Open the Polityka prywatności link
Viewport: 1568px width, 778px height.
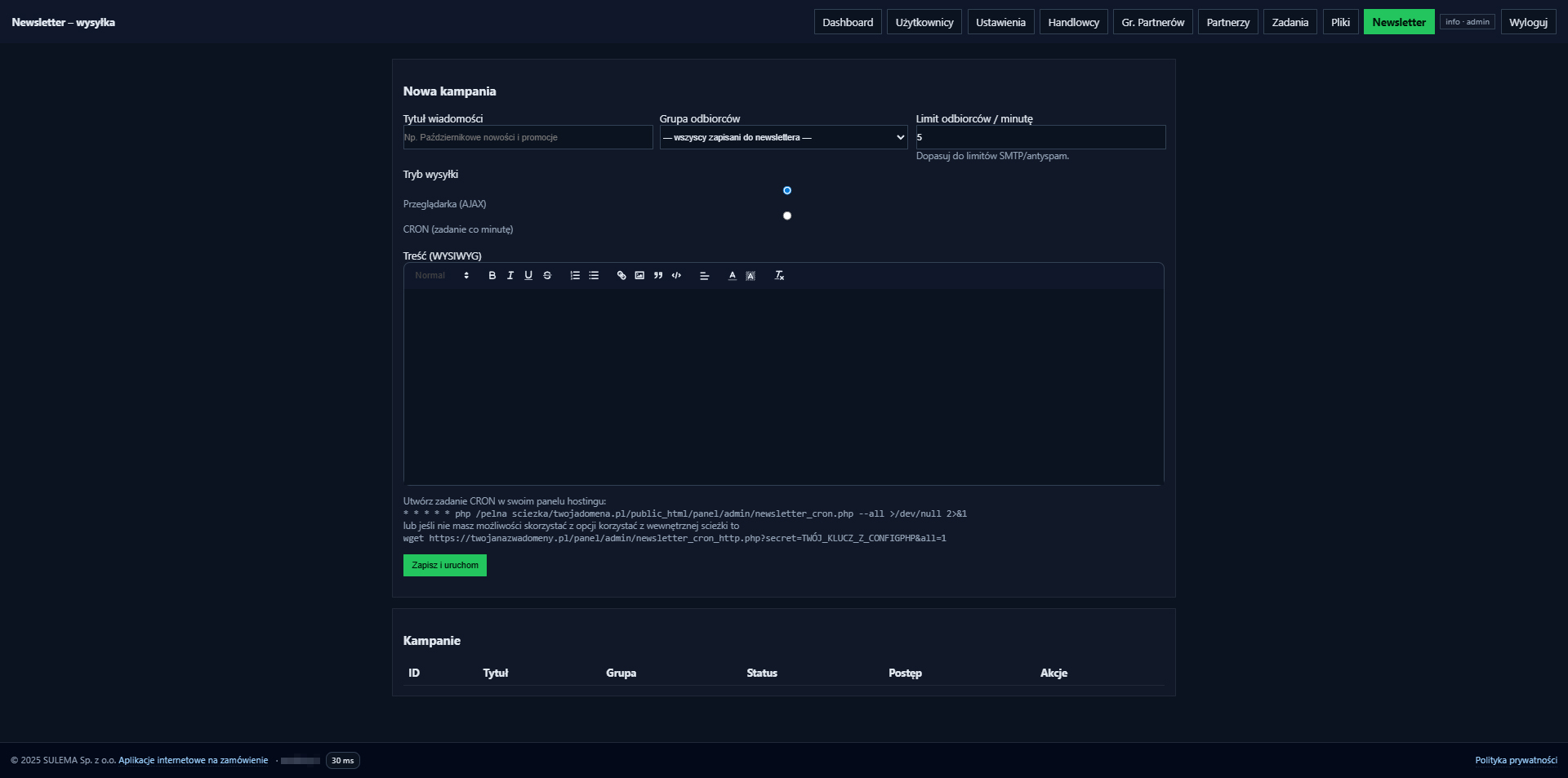[1516, 760]
